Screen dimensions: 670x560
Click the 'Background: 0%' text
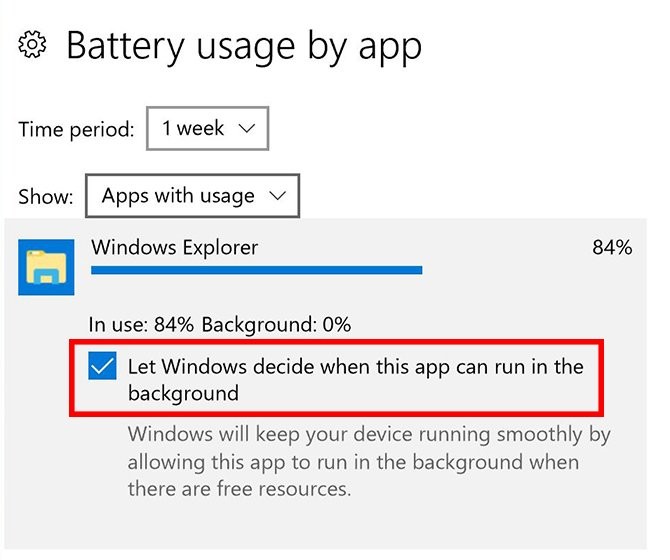click(276, 325)
